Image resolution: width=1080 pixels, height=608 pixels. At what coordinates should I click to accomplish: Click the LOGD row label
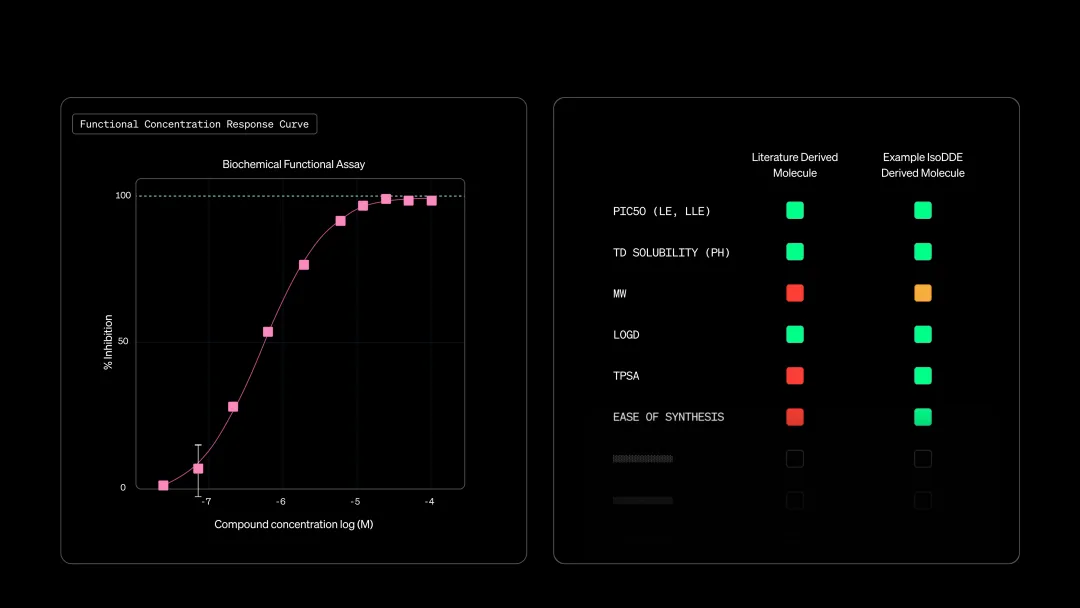pos(626,335)
